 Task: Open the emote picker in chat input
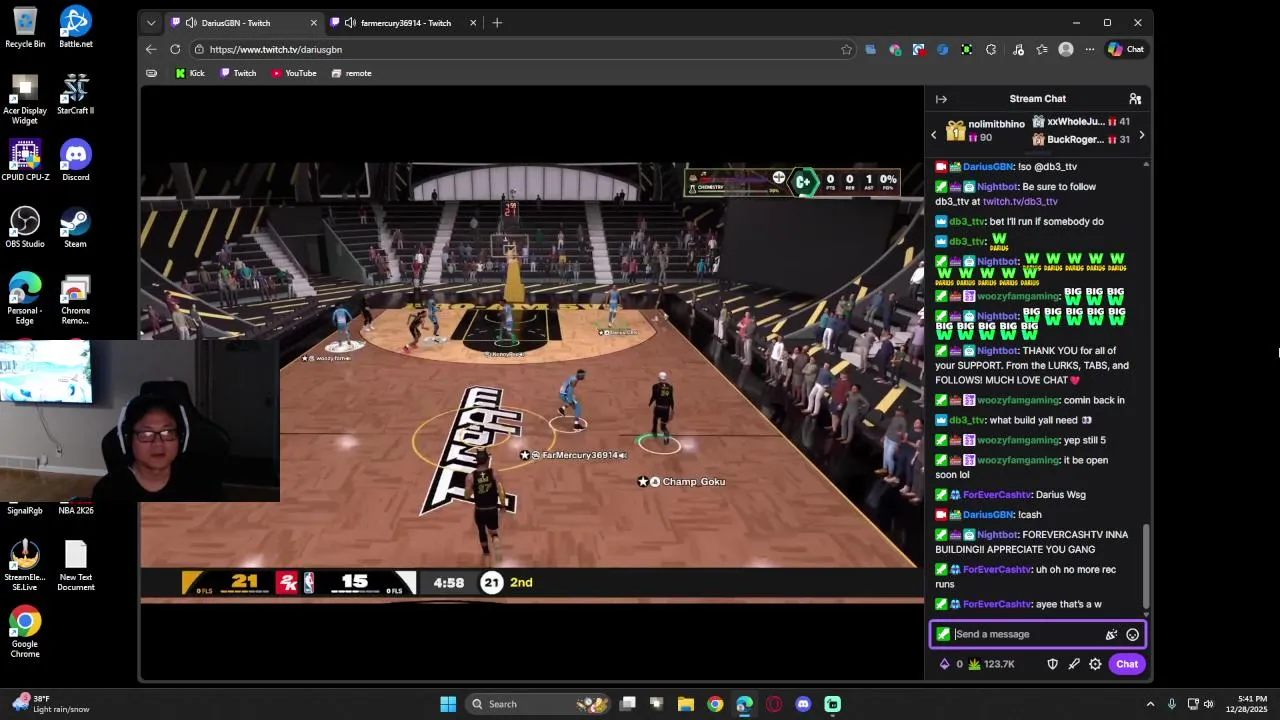coord(1132,634)
